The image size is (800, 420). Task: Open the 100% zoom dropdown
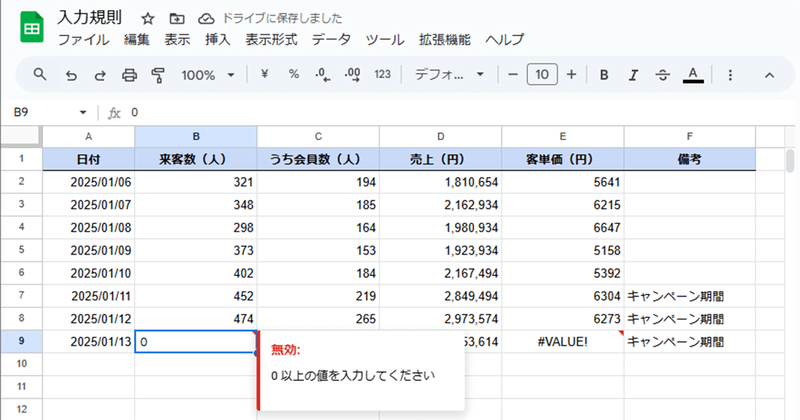(x=208, y=75)
